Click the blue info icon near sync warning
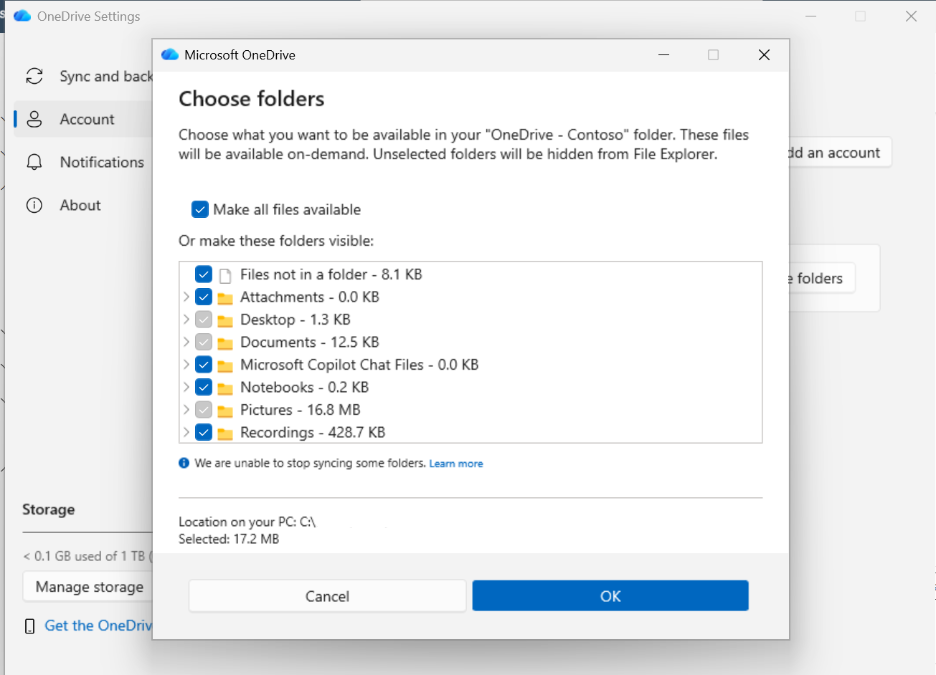936x675 pixels. (184, 463)
